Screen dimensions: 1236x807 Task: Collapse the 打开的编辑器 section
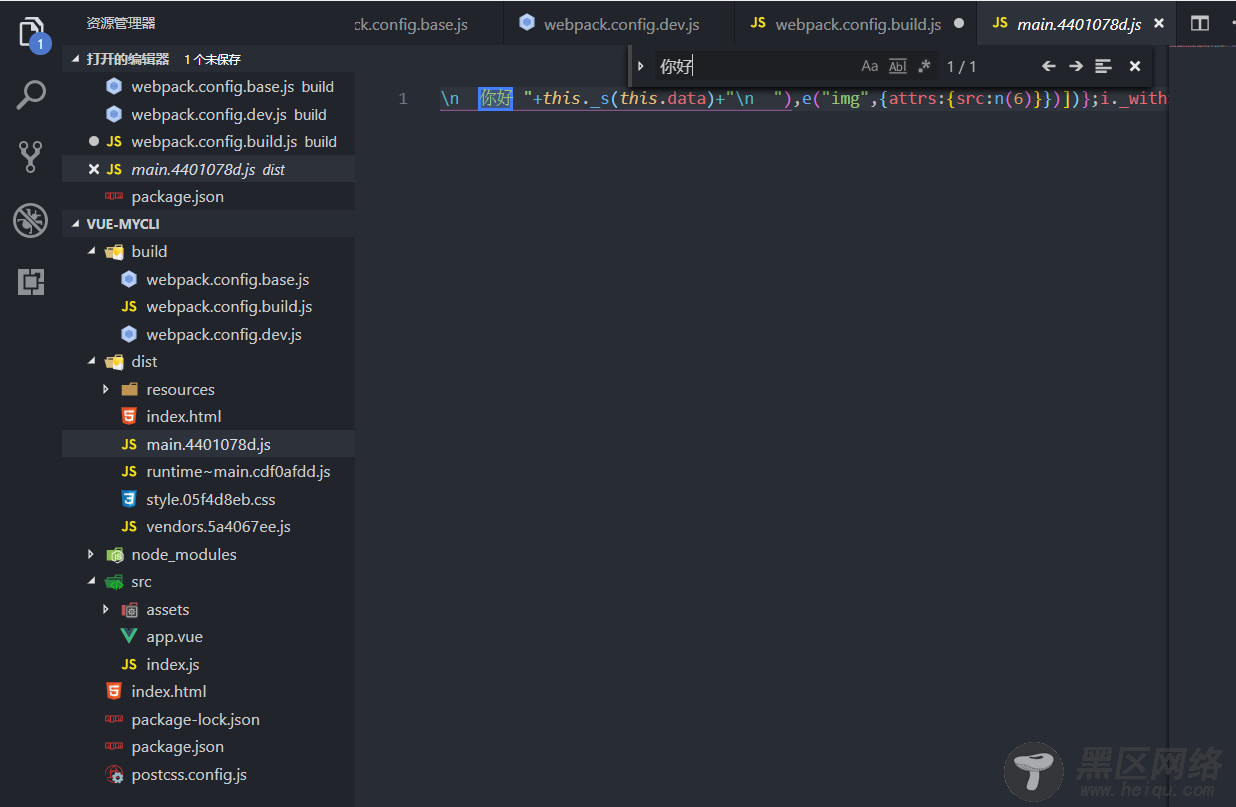(208, 59)
